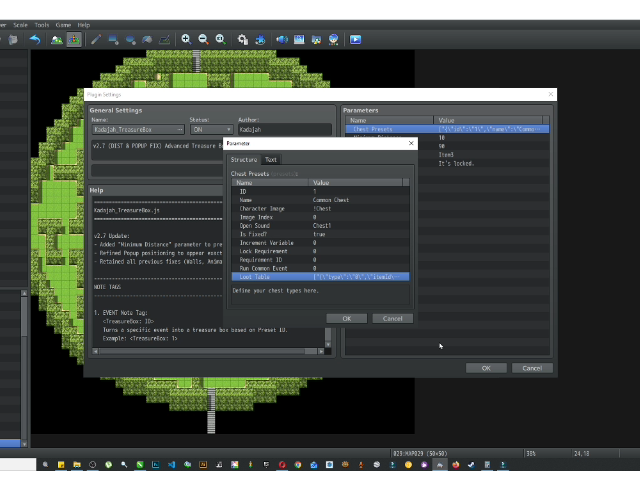Select the Rectangle drawing tool
The image size is (640, 480).
coord(113,40)
